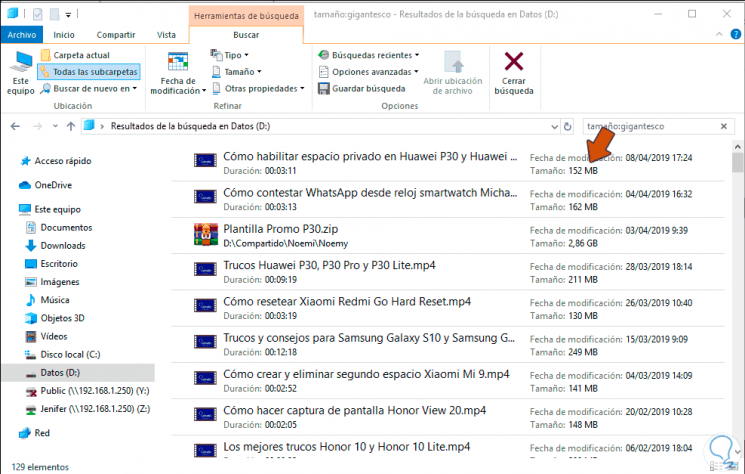The height and width of the screenshot is (474, 745).
Task: Expand the Tamaño filter dropdown
Action: pyautogui.click(x=237, y=72)
